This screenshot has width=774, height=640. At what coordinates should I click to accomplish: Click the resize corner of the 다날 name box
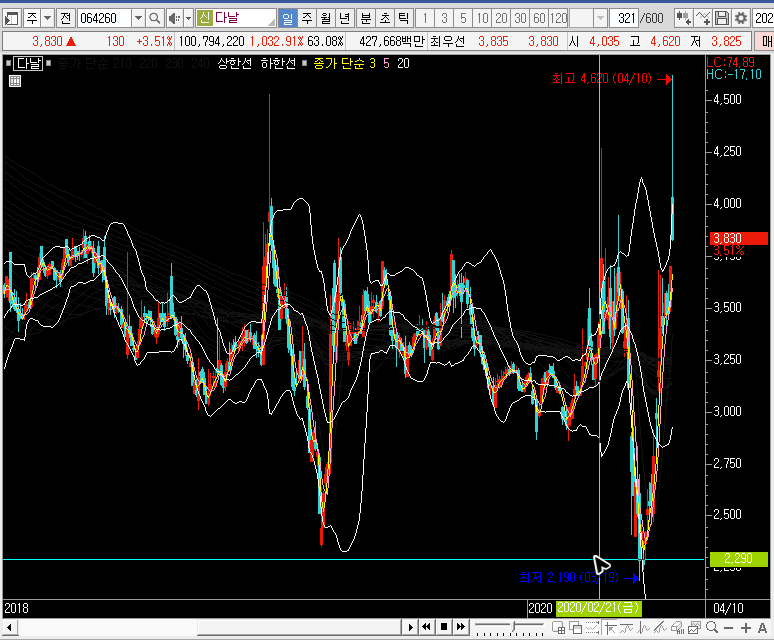pos(271,22)
